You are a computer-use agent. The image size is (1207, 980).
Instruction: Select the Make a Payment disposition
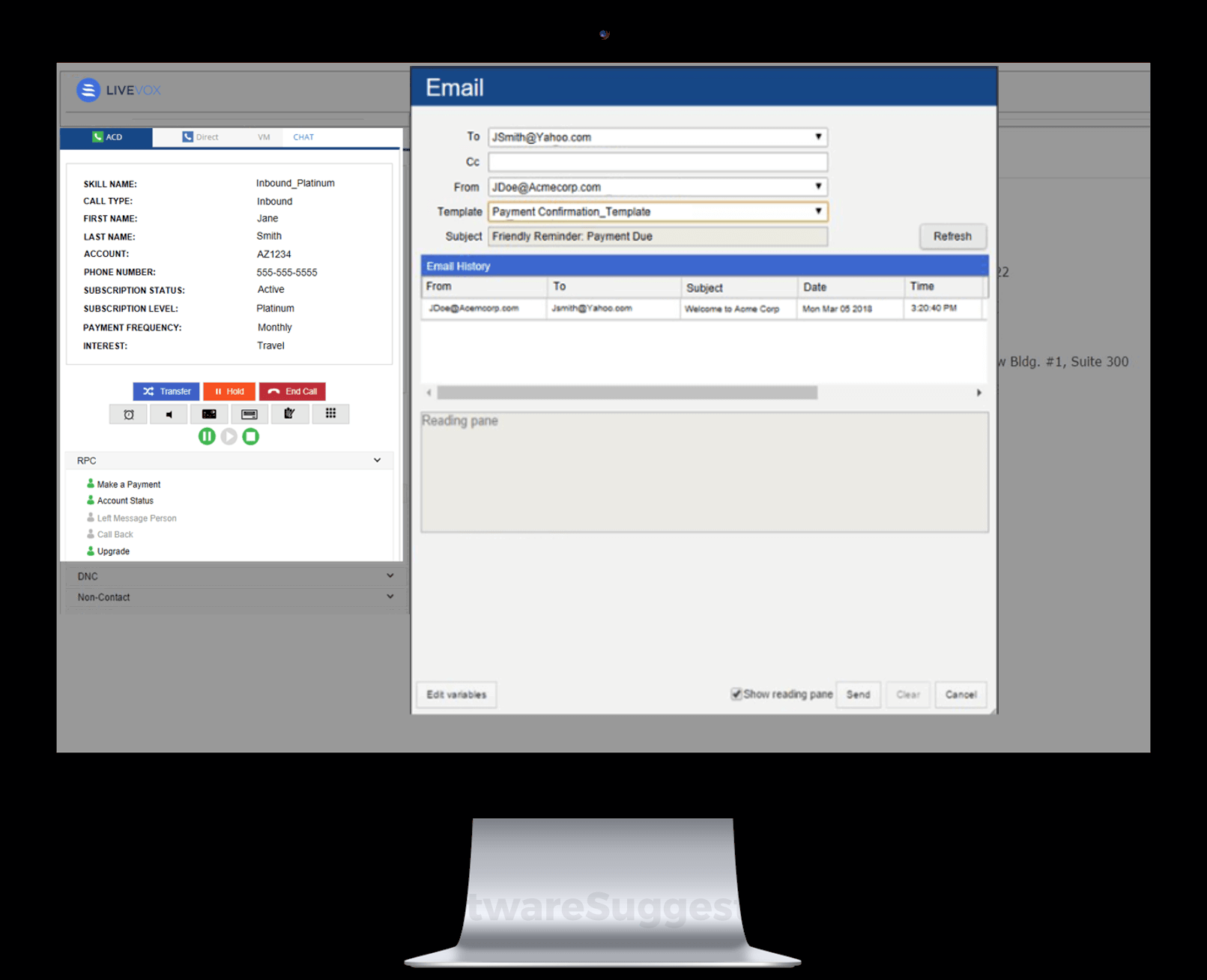pos(128,484)
